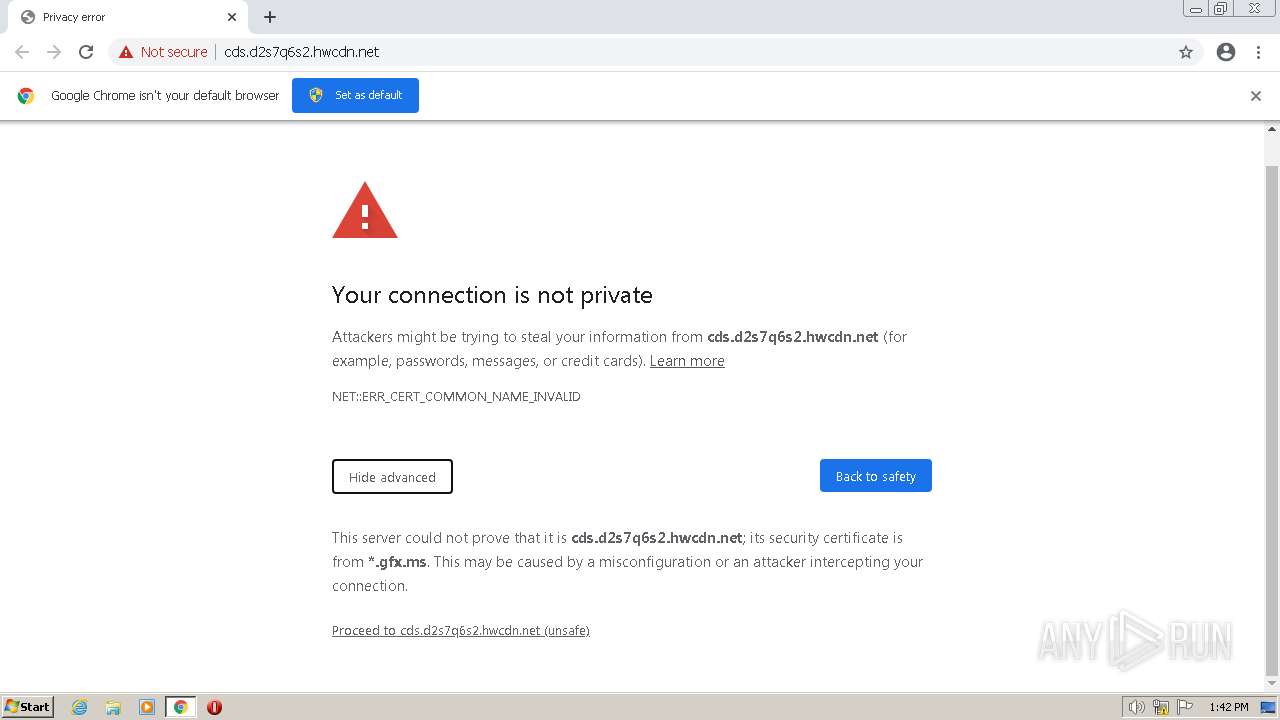
Task: Set Chrome as default browser
Action: point(355,95)
